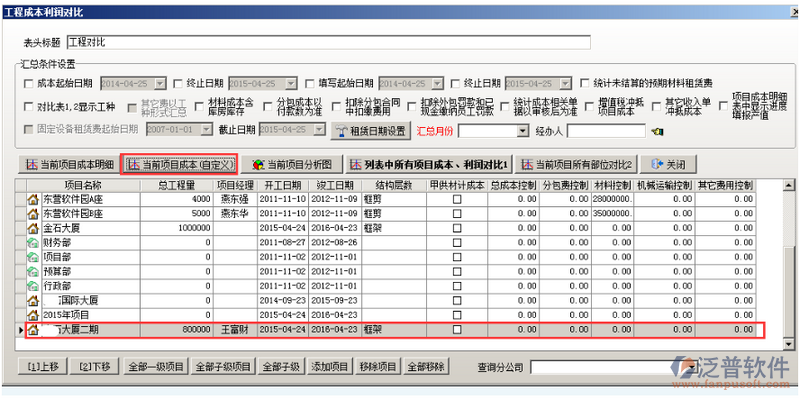Screen dimensions: 800x400
Task: Open 当前项目分析图 chart view
Action: click(292, 164)
